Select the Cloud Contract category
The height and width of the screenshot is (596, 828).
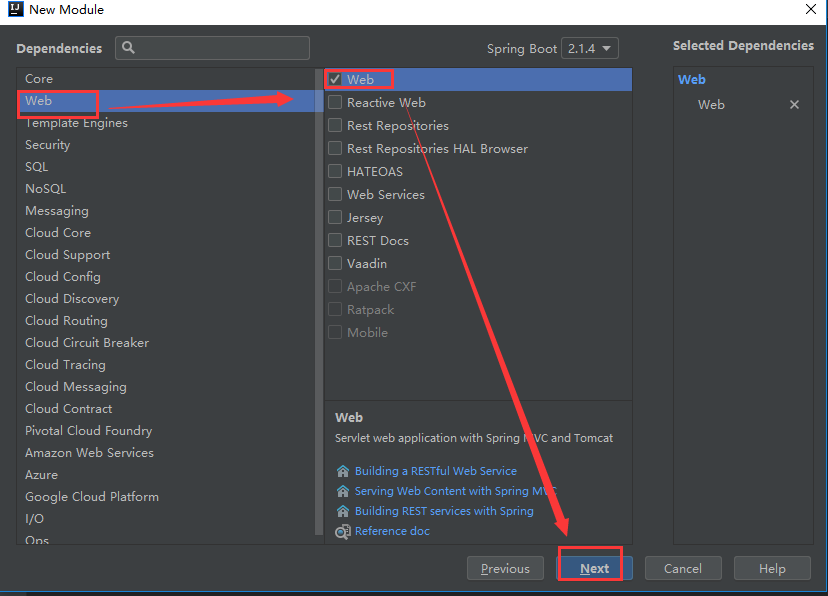click(x=166, y=409)
